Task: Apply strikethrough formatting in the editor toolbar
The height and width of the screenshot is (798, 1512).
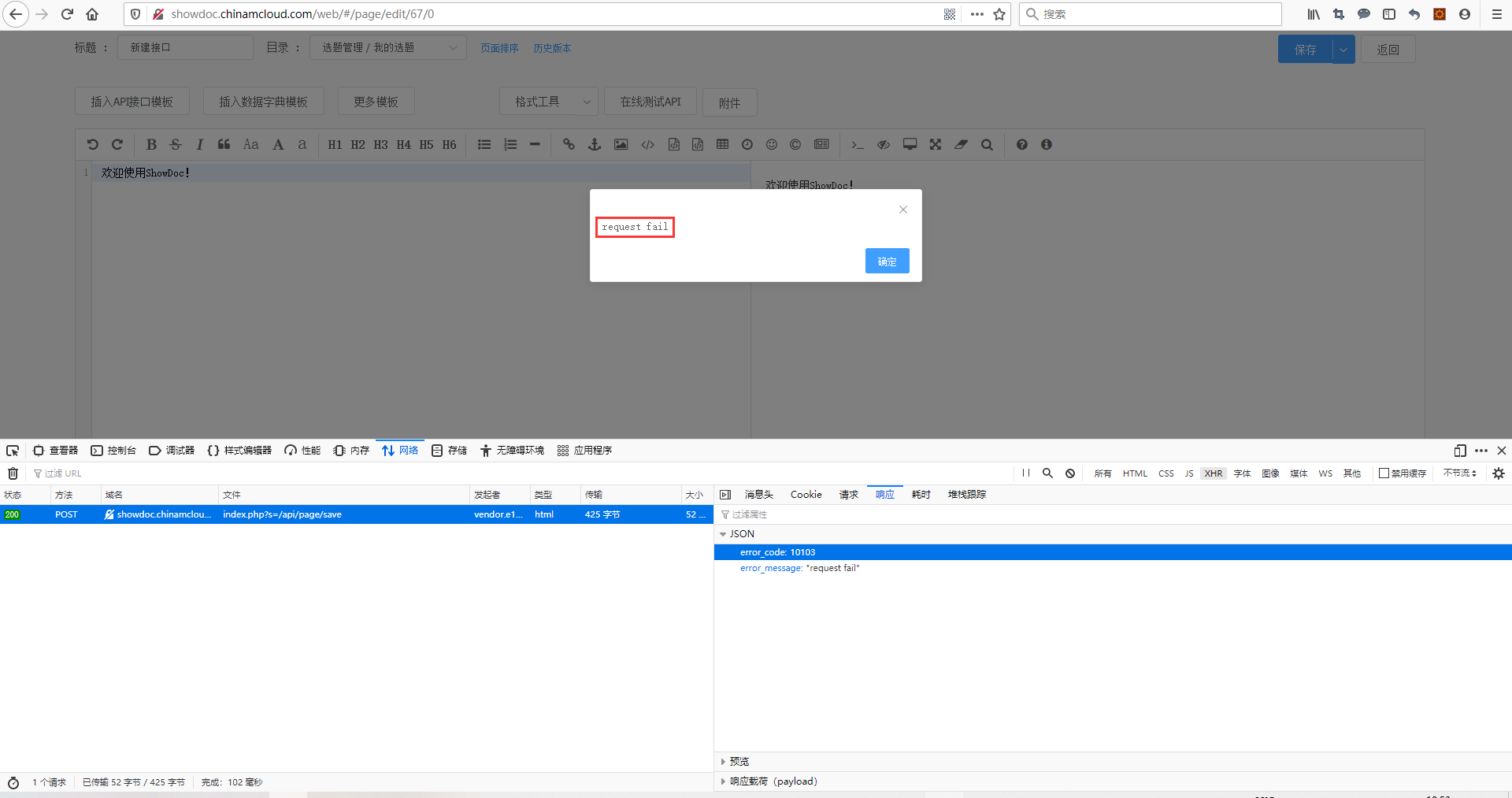Action: pyautogui.click(x=176, y=144)
